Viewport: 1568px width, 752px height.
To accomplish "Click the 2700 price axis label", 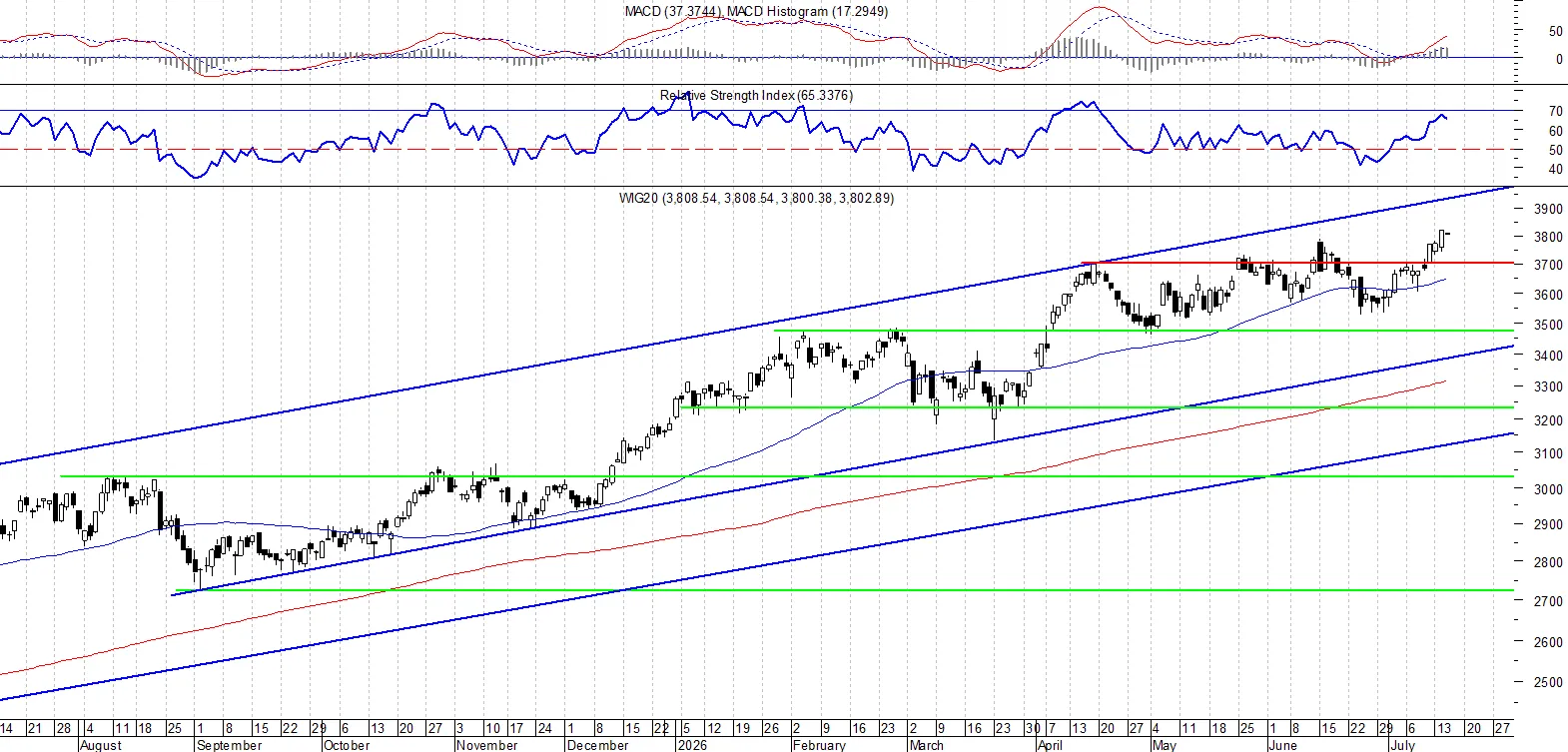I will pyautogui.click(x=1548, y=601).
